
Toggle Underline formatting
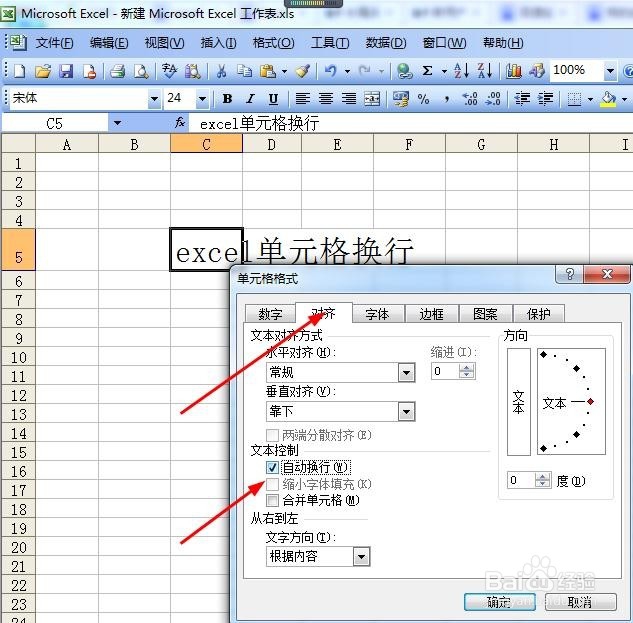click(273, 99)
